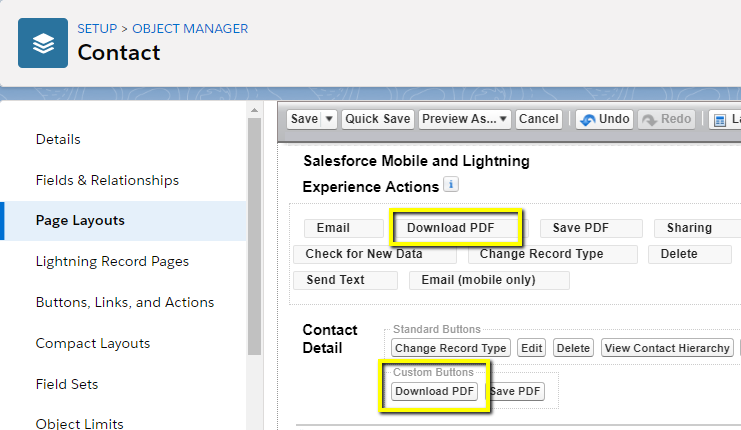Select Fields & Relationships in sidebar
The height and width of the screenshot is (430, 741).
point(107,180)
